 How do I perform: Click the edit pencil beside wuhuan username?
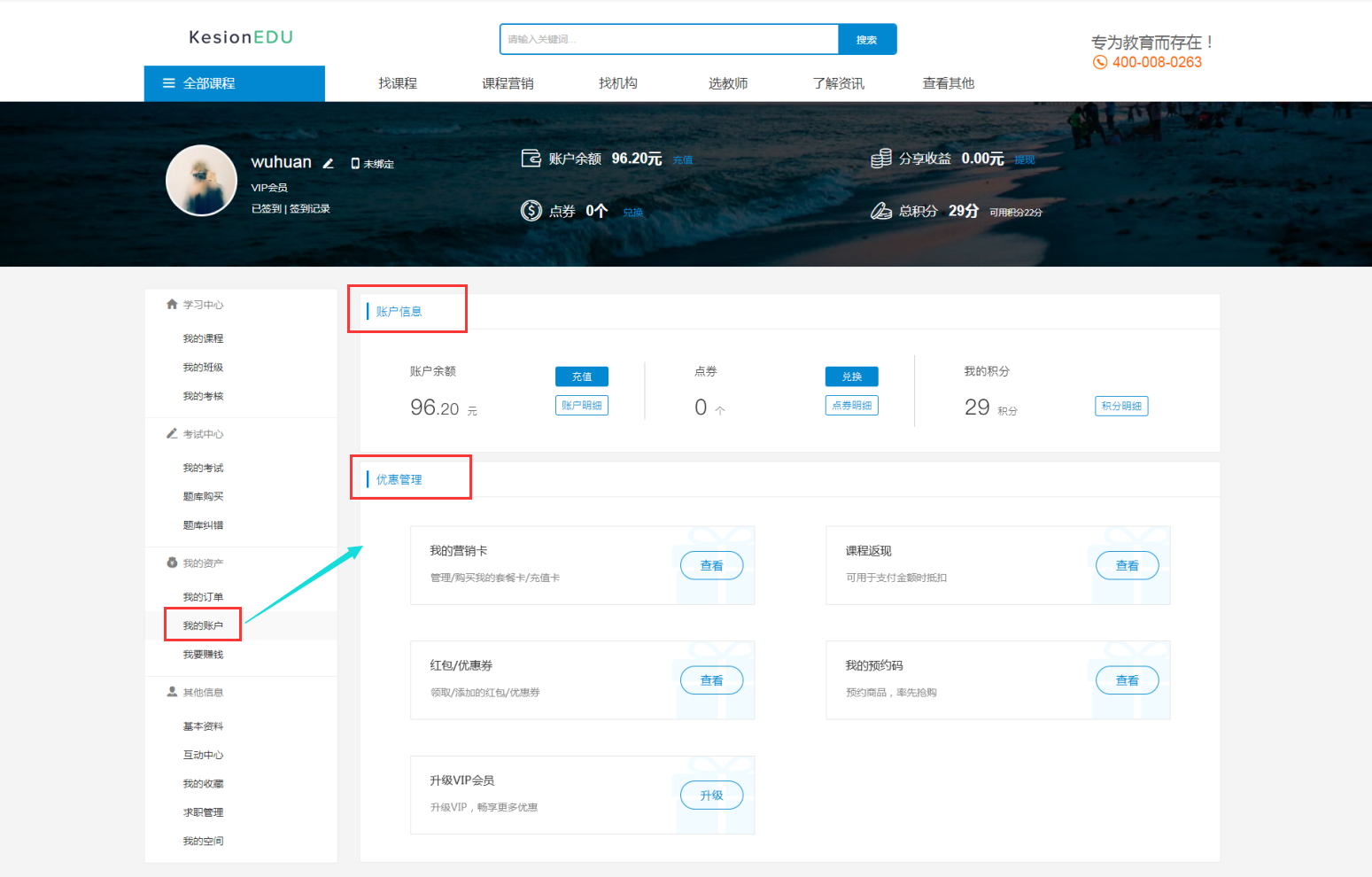[328, 163]
